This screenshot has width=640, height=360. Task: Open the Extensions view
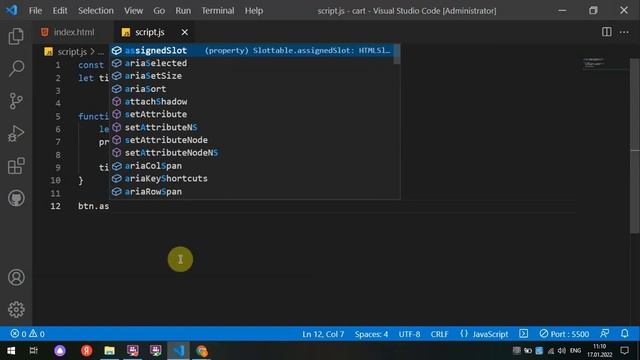tap(16, 166)
